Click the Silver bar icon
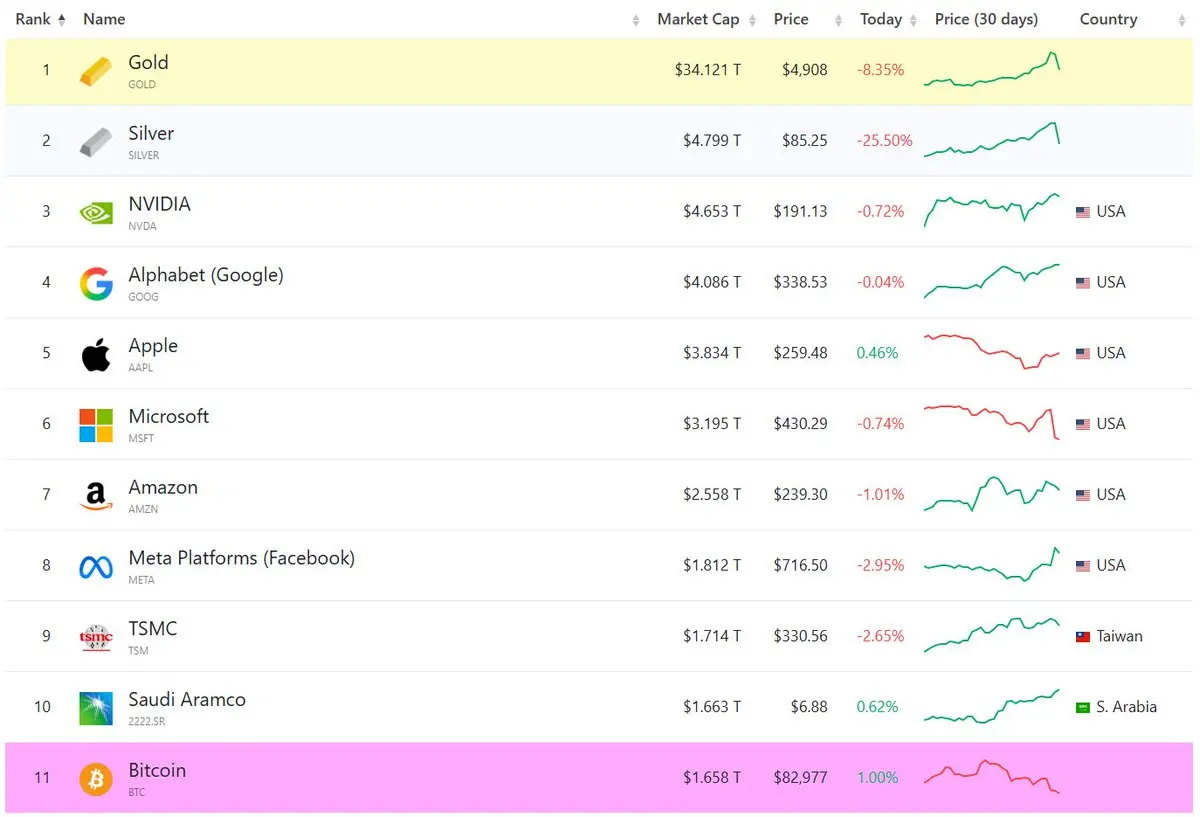Image resolution: width=1200 pixels, height=817 pixels. click(x=96, y=142)
